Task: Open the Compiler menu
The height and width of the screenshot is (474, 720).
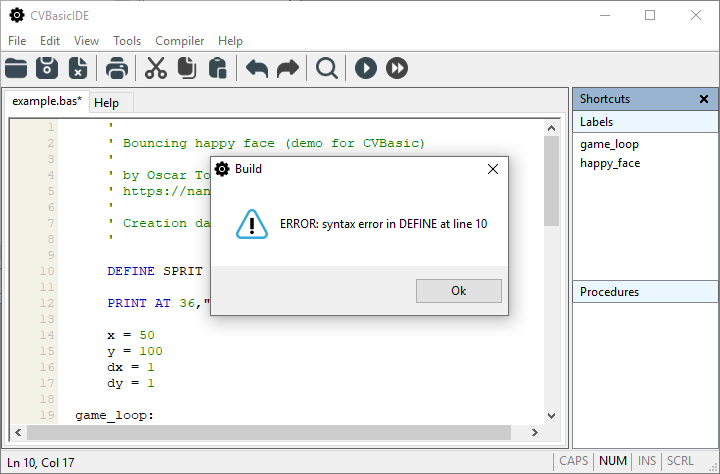Action: [x=180, y=41]
